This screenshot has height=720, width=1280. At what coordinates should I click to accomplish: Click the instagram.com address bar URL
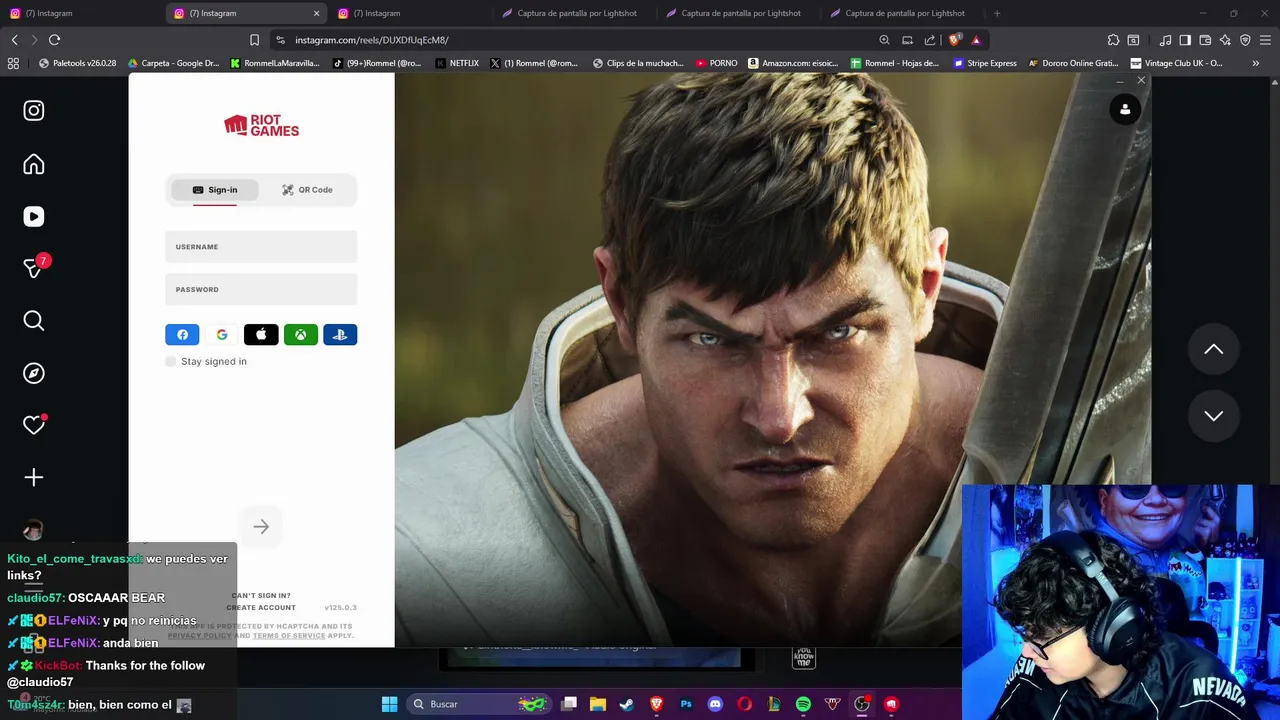coord(371,40)
